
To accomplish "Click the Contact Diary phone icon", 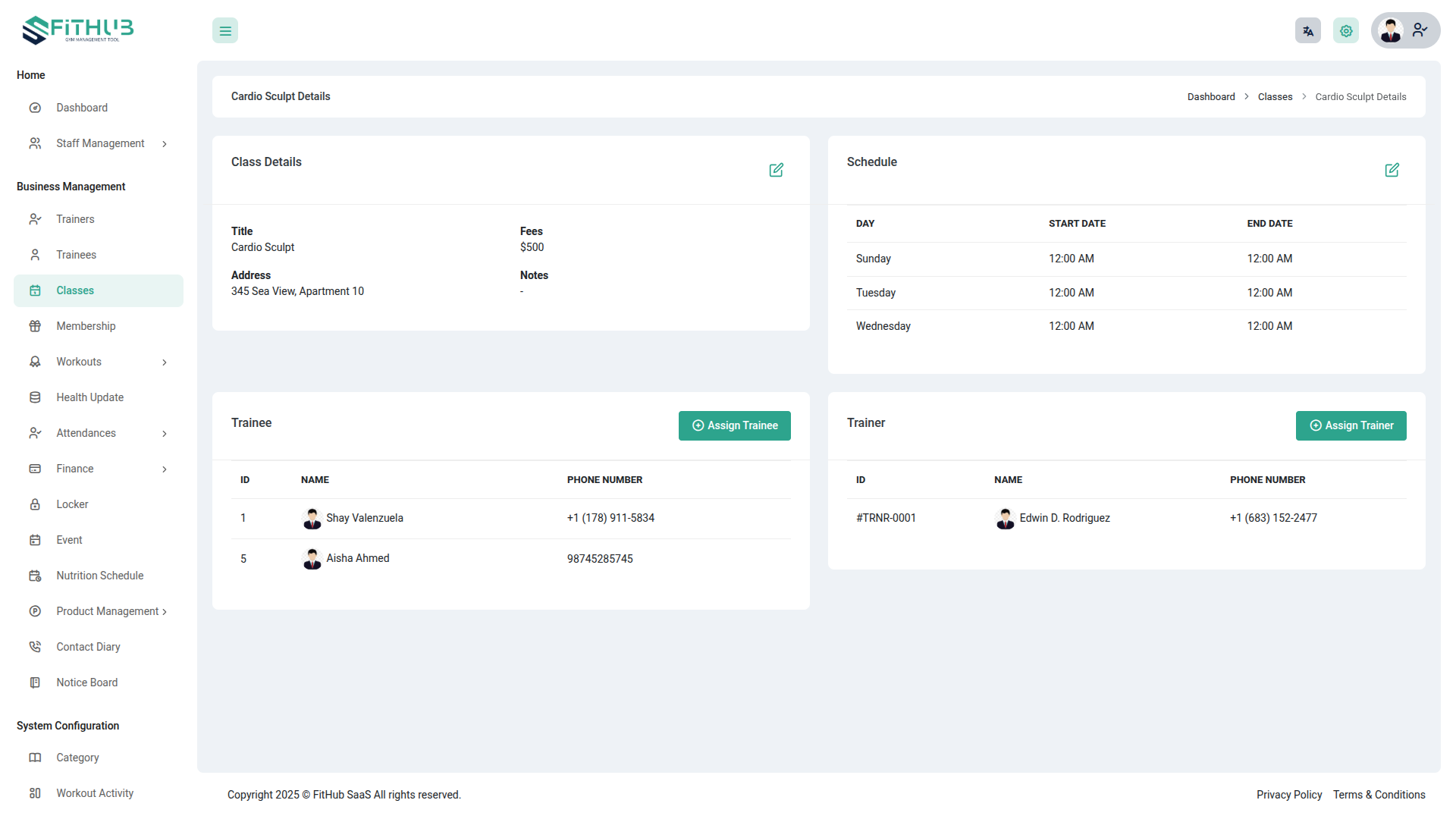I will (x=35, y=647).
